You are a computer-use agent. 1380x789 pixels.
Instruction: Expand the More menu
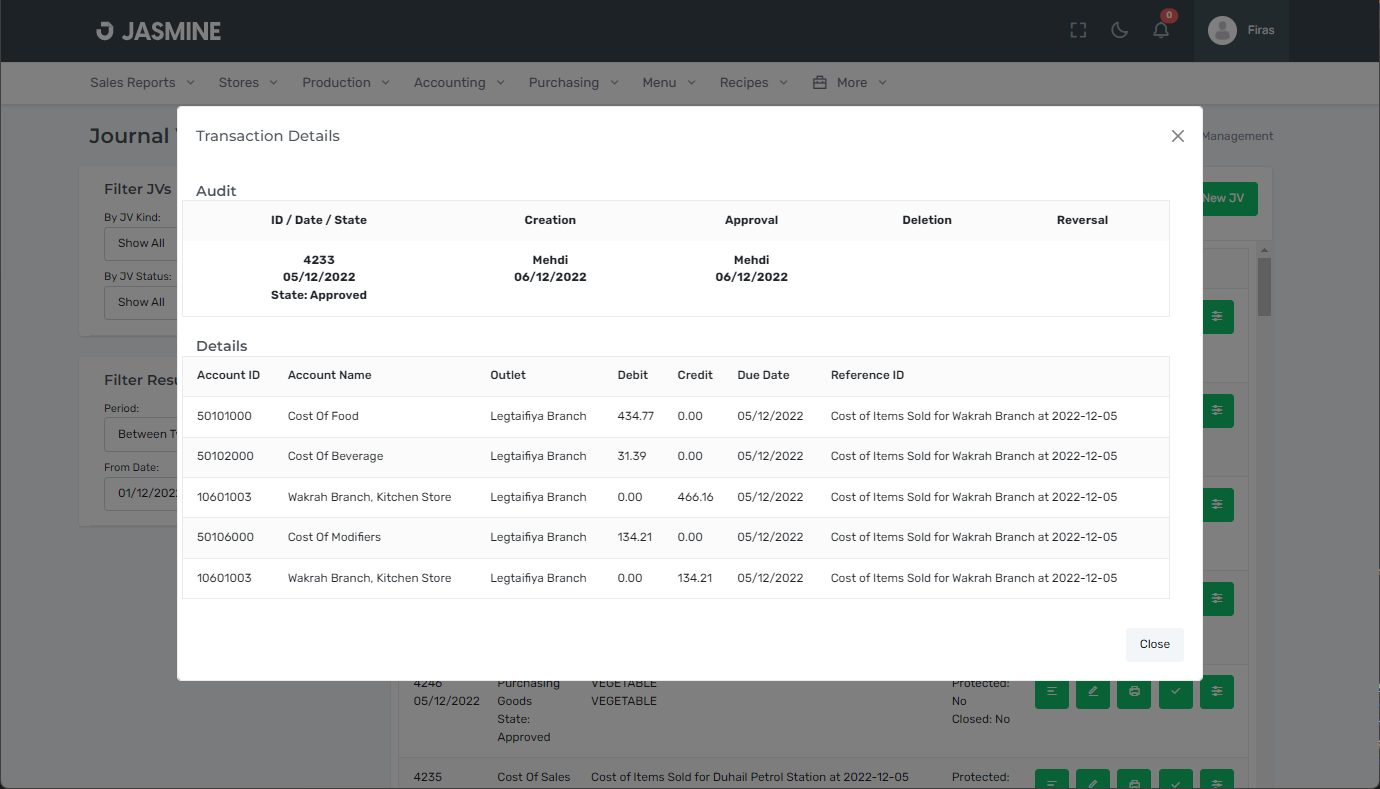tap(850, 83)
